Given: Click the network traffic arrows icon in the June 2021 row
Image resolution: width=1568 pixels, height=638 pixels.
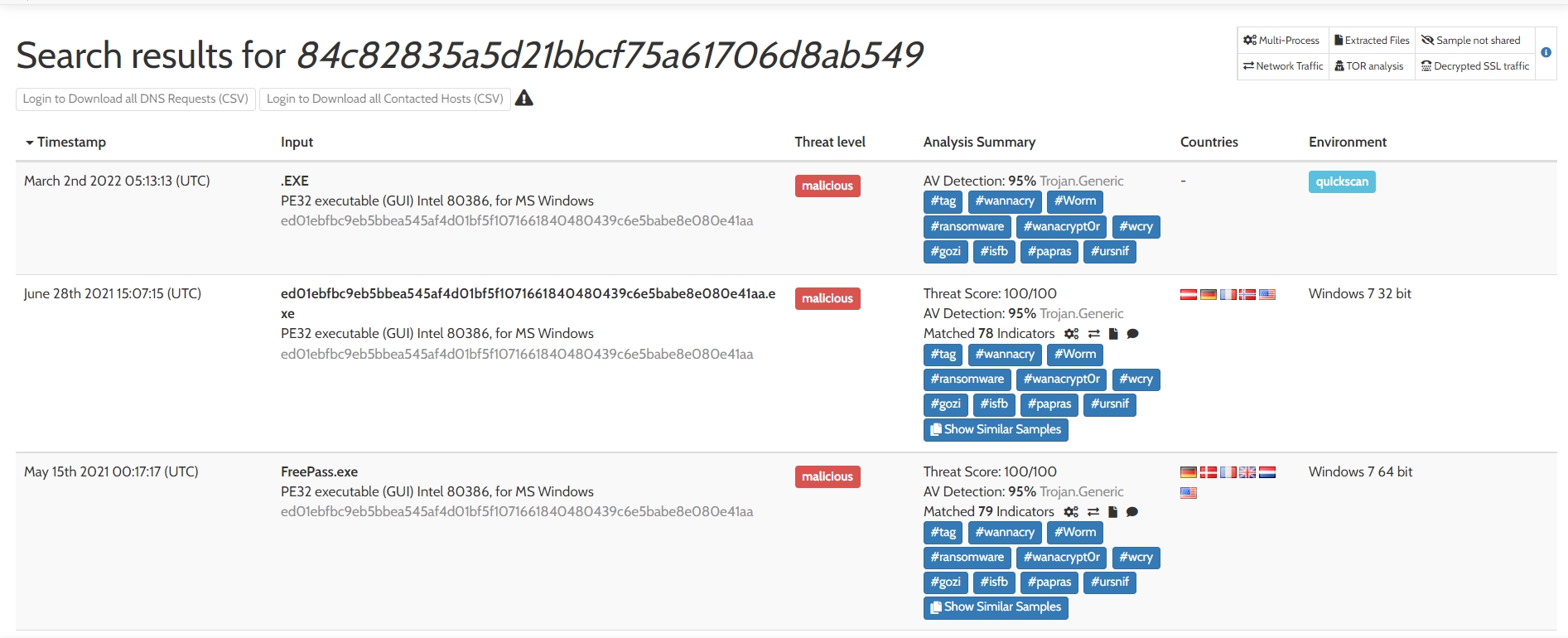Looking at the screenshot, I should 1093,334.
